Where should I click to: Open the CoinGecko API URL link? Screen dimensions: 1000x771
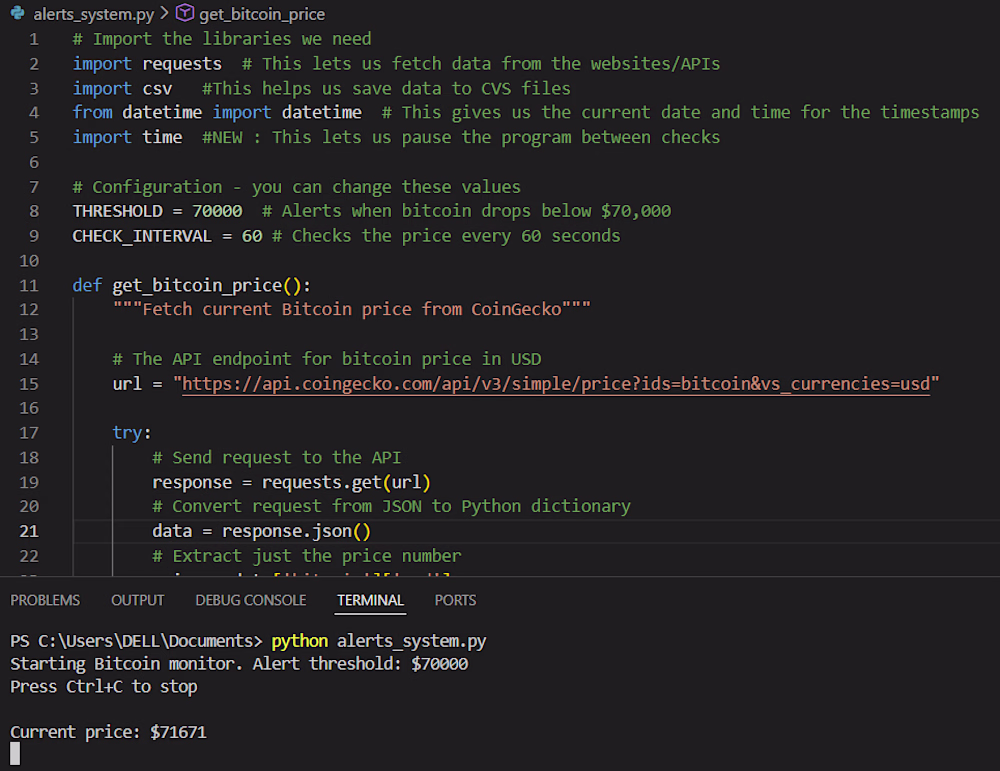pyautogui.click(x=555, y=384)
